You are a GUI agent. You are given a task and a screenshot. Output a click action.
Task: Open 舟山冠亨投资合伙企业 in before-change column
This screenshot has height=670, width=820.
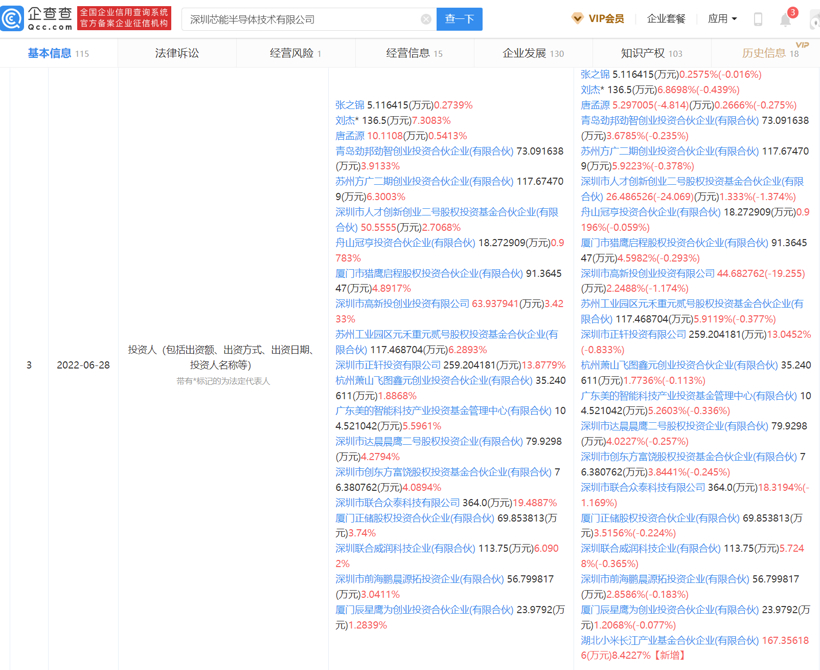click(x=405, y=243)
